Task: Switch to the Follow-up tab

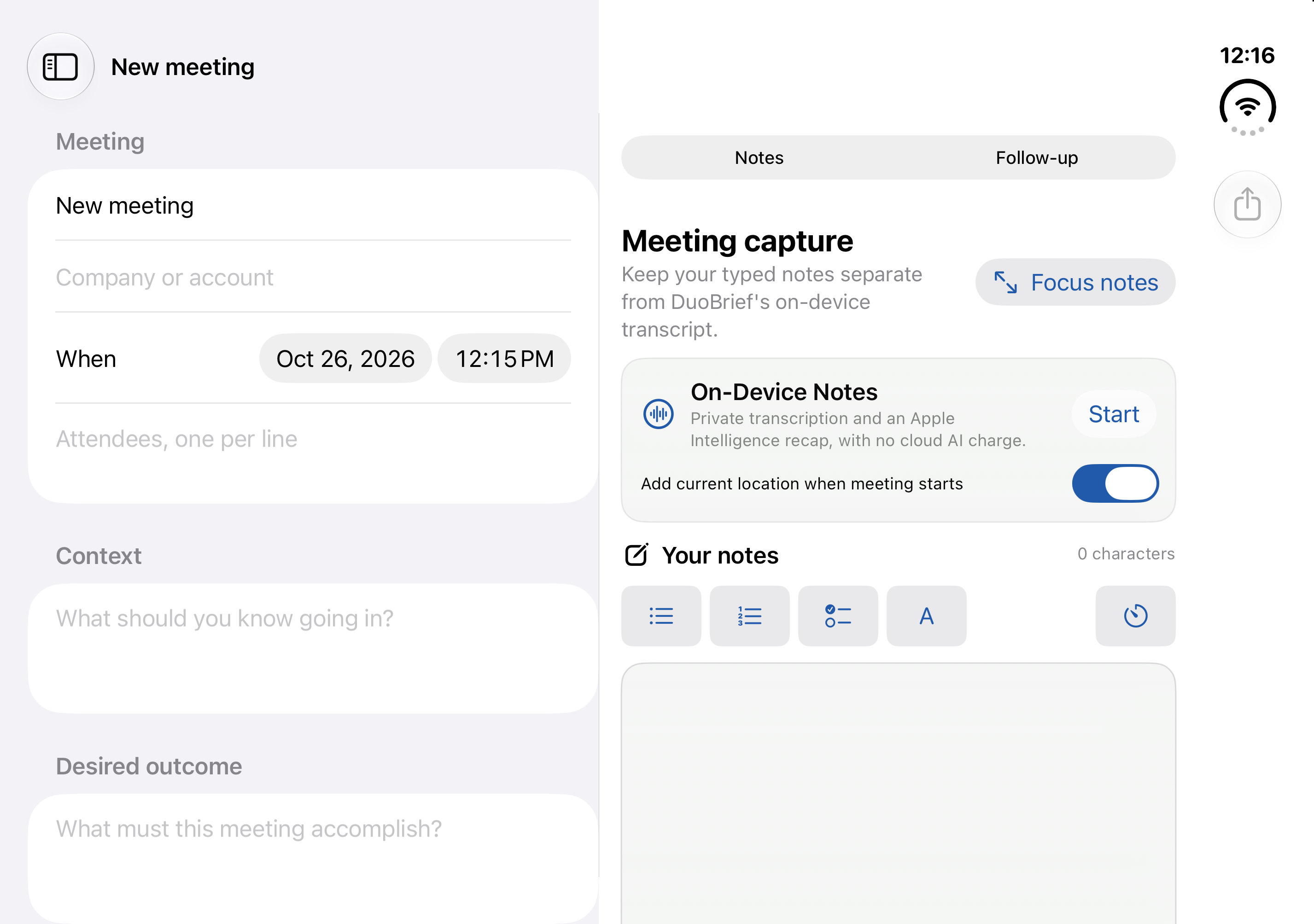Action: click(1036, 157)
